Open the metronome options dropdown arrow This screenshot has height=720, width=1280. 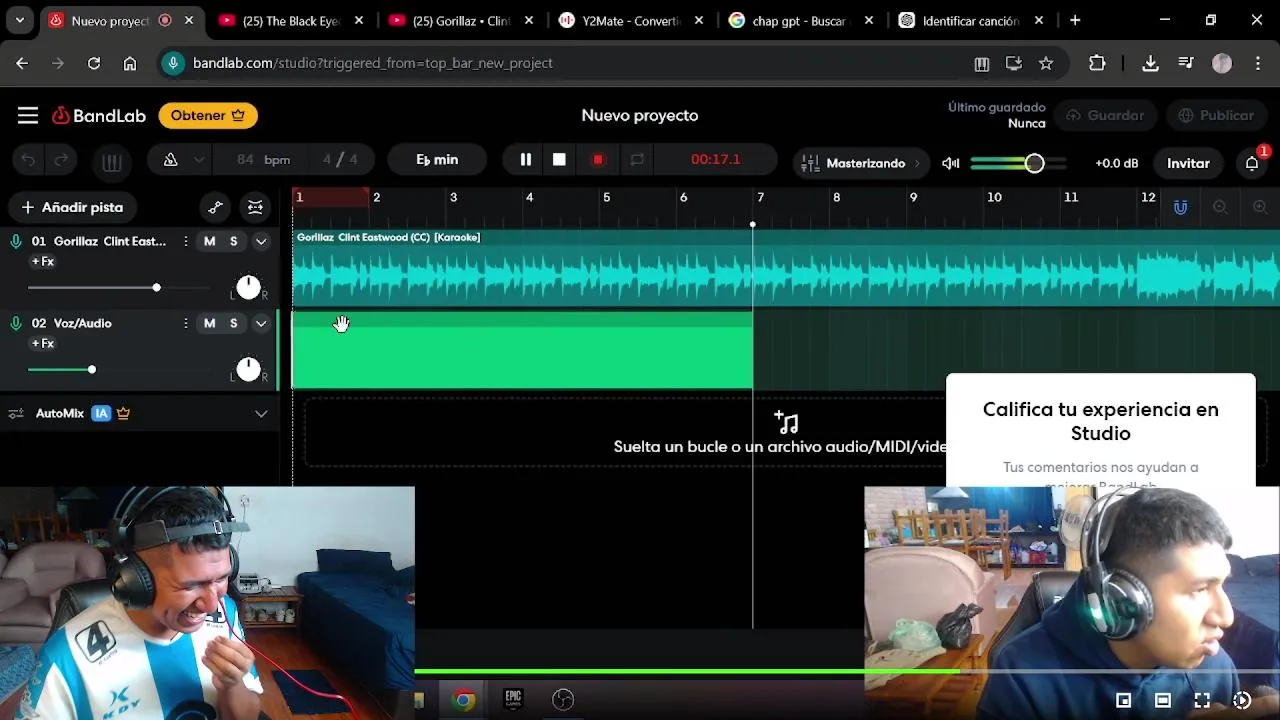pos(199,160)
